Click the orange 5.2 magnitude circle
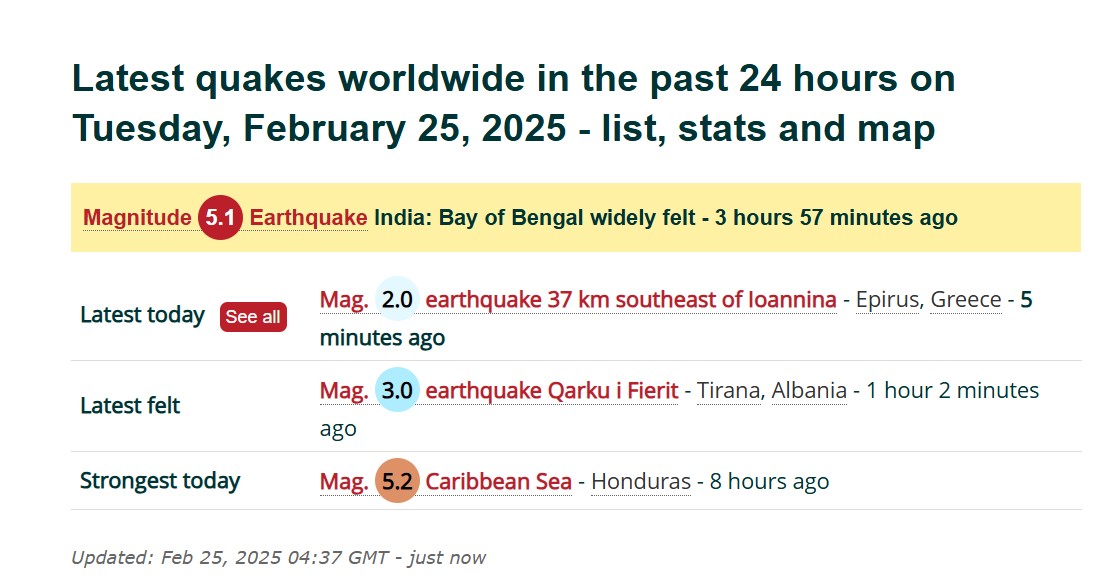Screen dimensions: 1105x582 pos(397,481)
